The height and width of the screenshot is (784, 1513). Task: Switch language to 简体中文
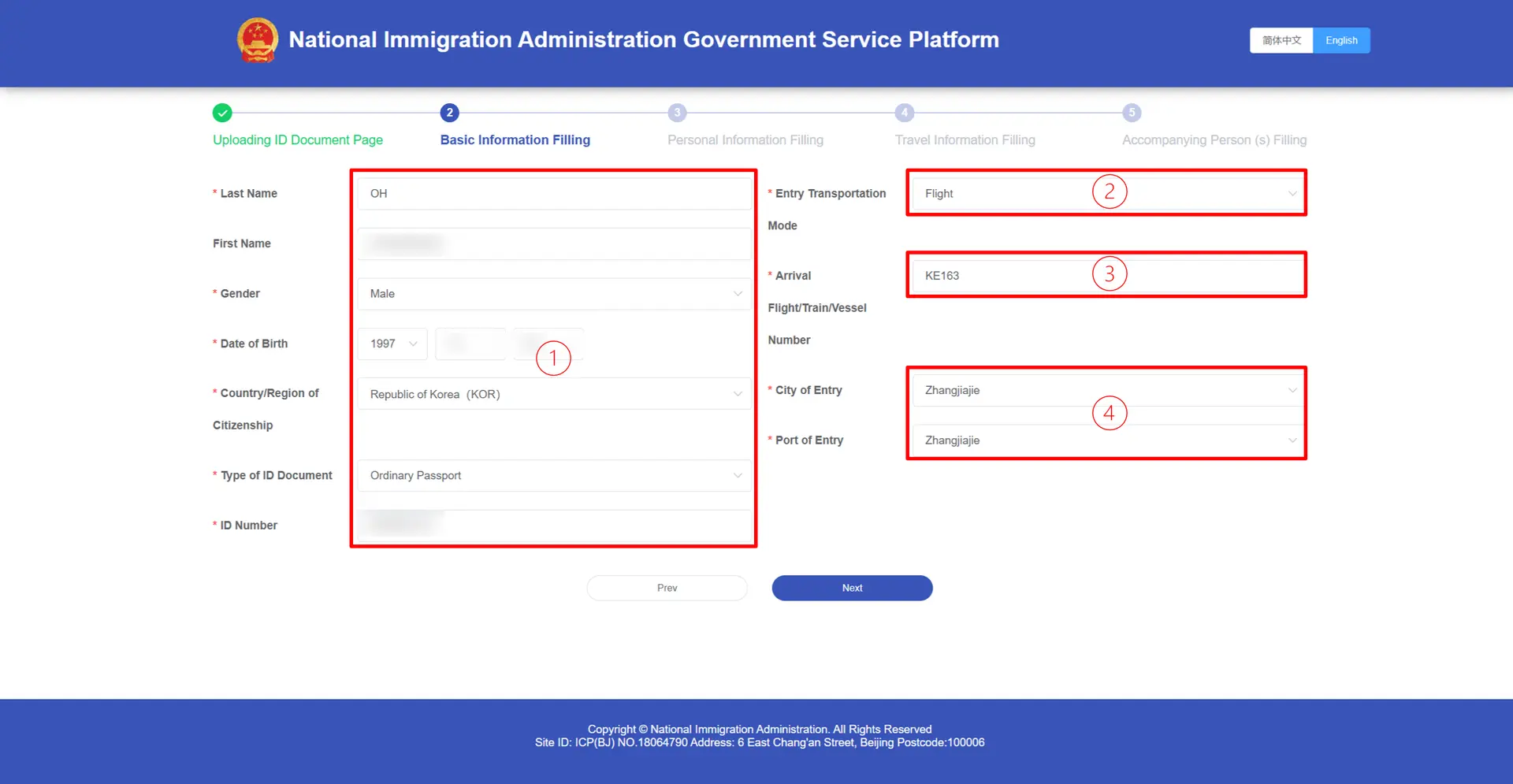1281,40
